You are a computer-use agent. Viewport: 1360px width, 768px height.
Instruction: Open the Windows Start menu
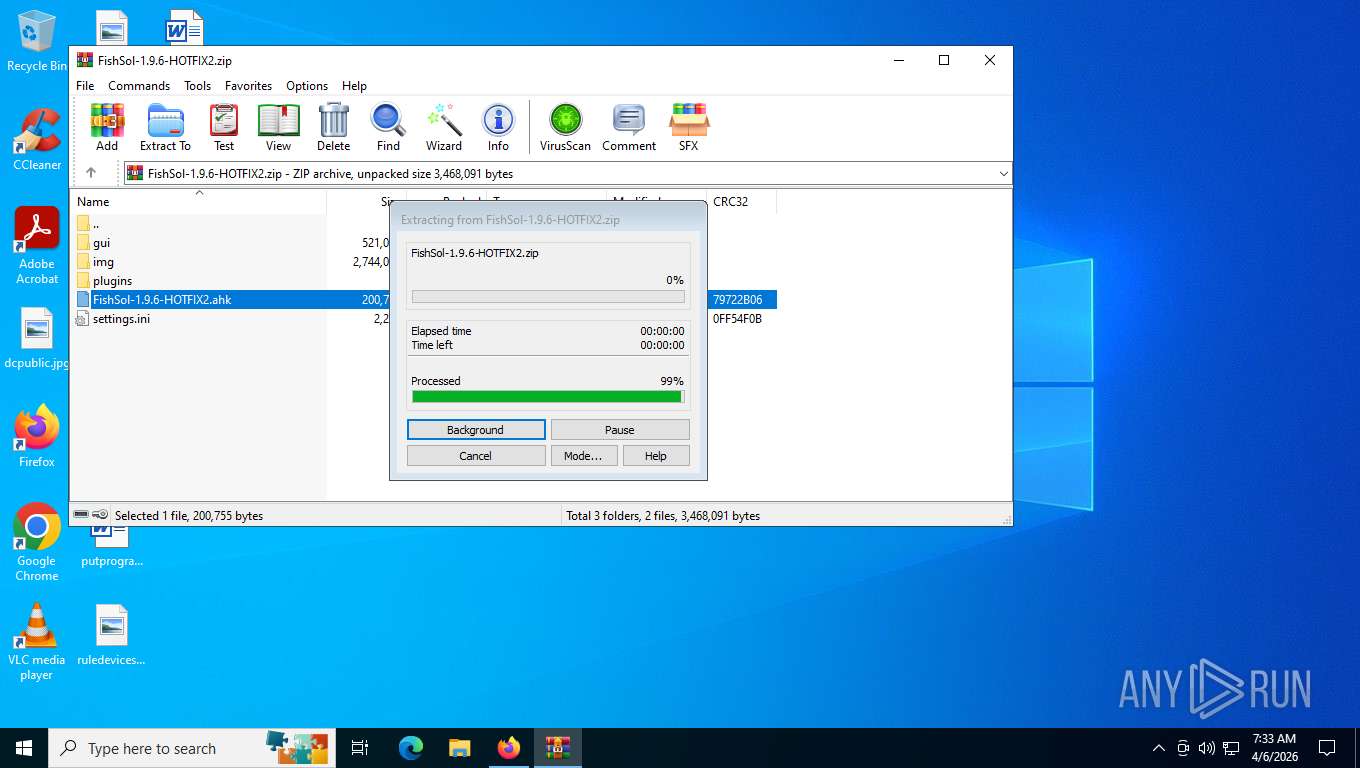(x=24, y=748)
